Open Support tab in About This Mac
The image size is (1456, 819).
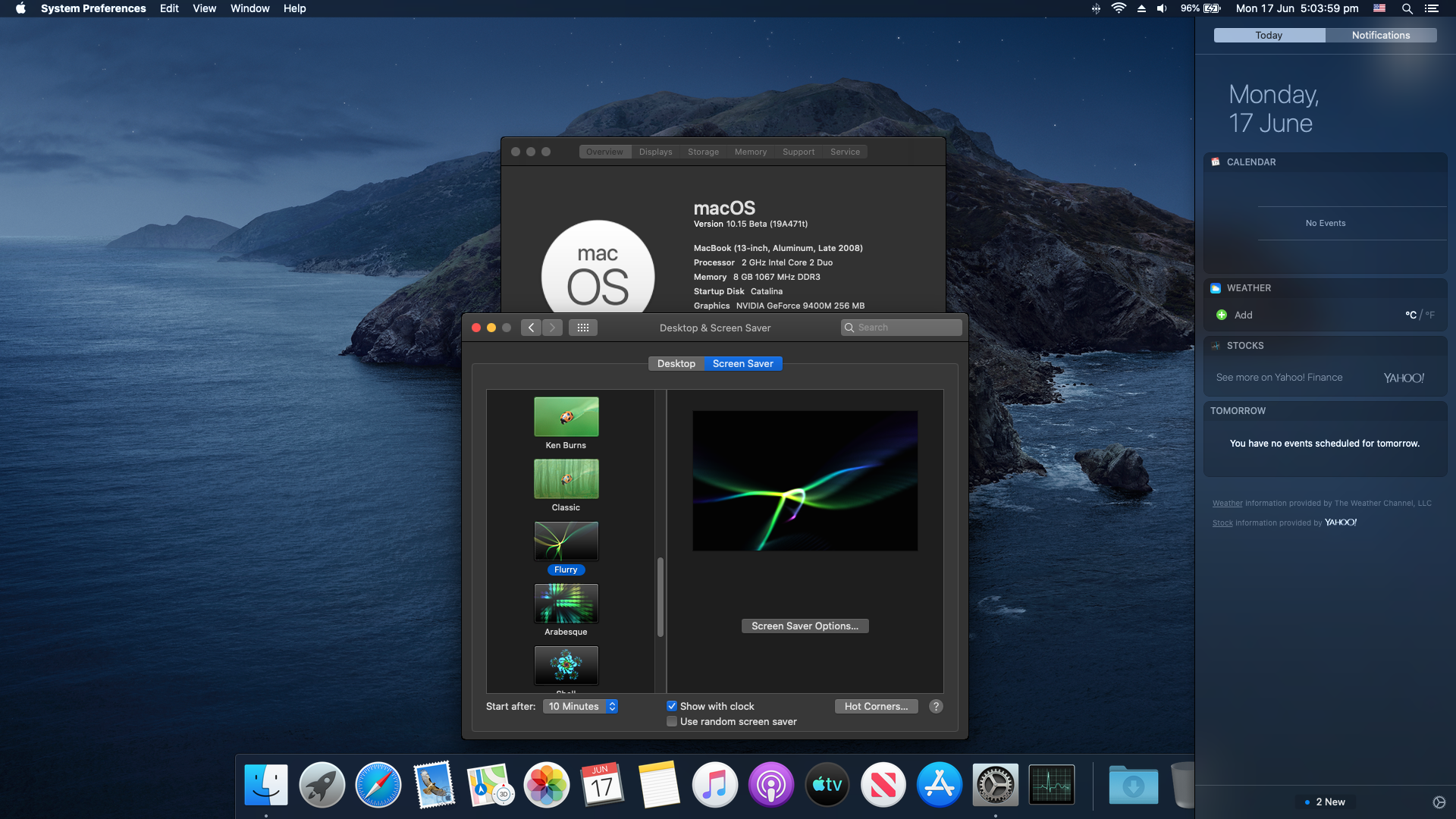coord(799,152)
